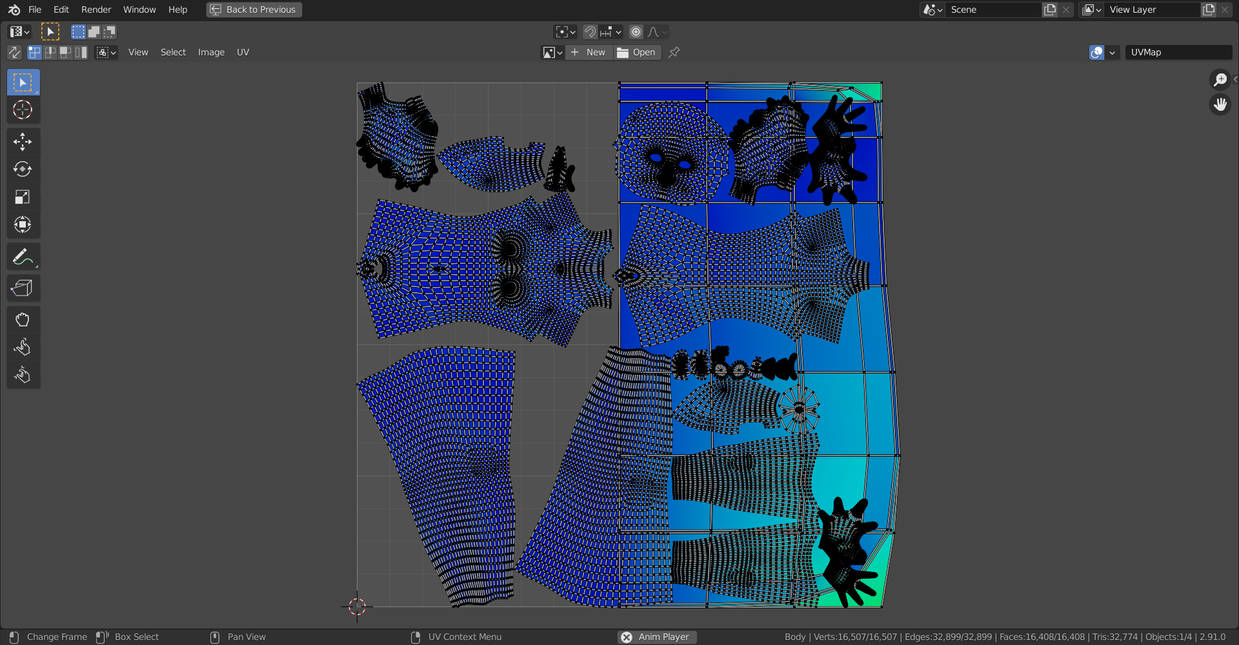
Task: Activate the Move tool
Action: (23, 142)
